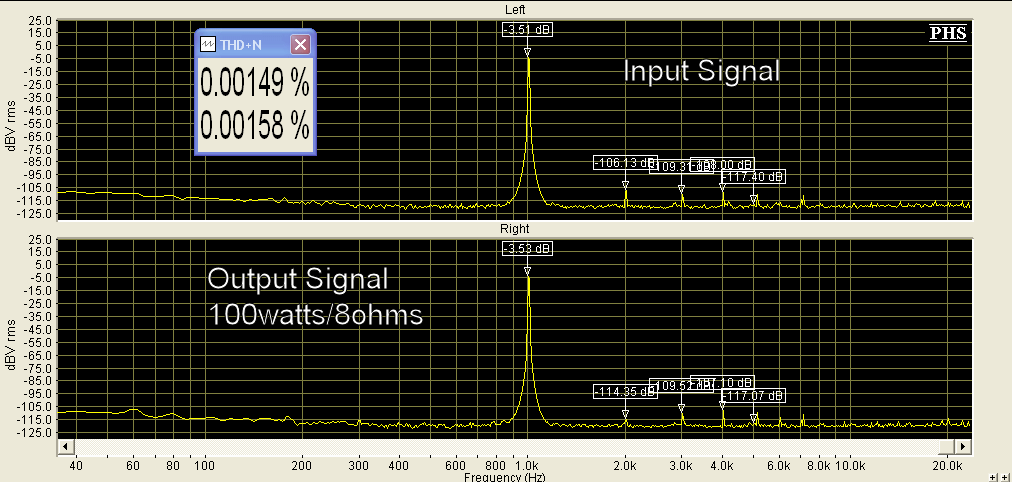Click the PHS badge in the Left plot
The image size is (1012, 482).
(x=948, y=34)
